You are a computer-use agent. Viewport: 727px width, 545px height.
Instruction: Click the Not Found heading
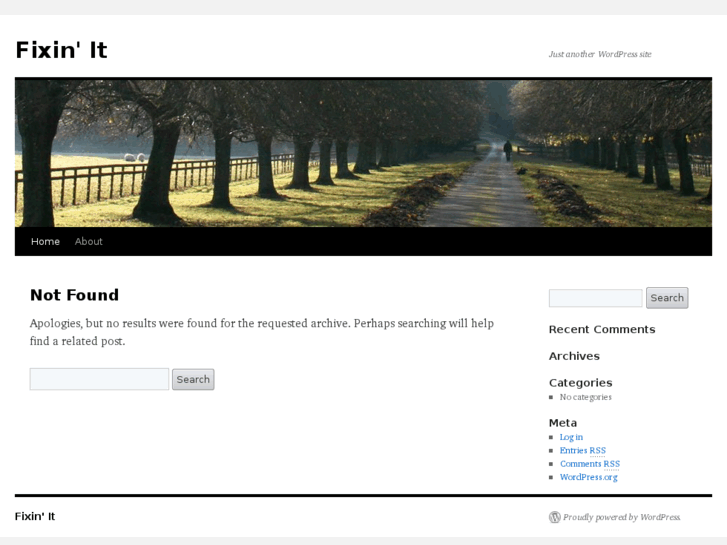tap(74, 295)
